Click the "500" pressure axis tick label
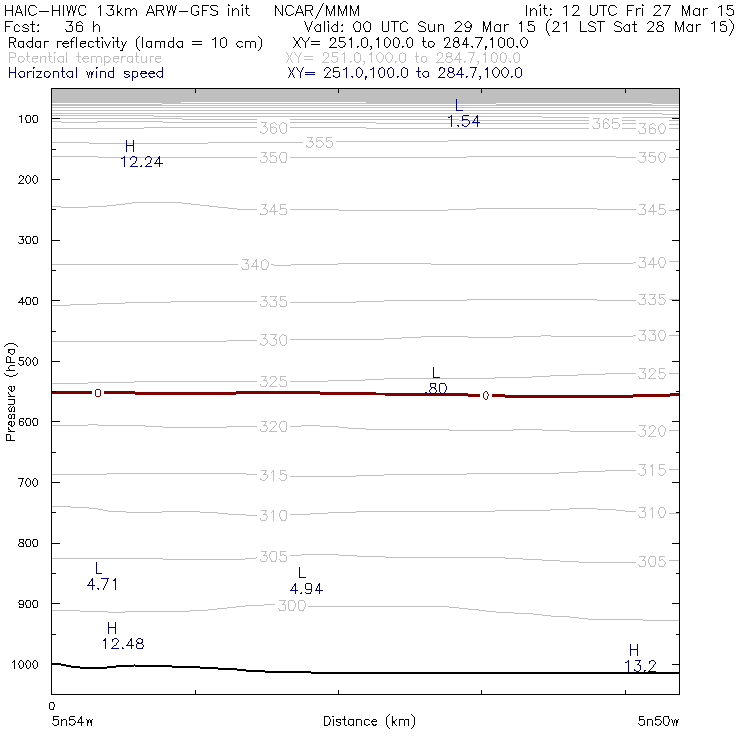740x740 pixels. click(28, 361)
